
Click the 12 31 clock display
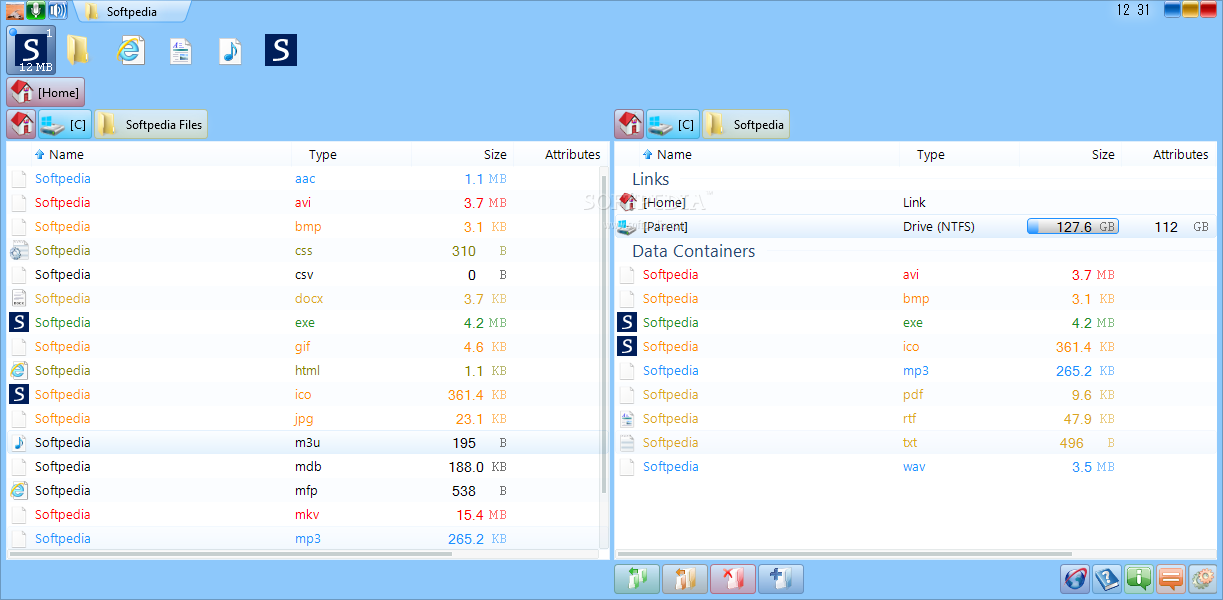click(x=1134, y=10)
